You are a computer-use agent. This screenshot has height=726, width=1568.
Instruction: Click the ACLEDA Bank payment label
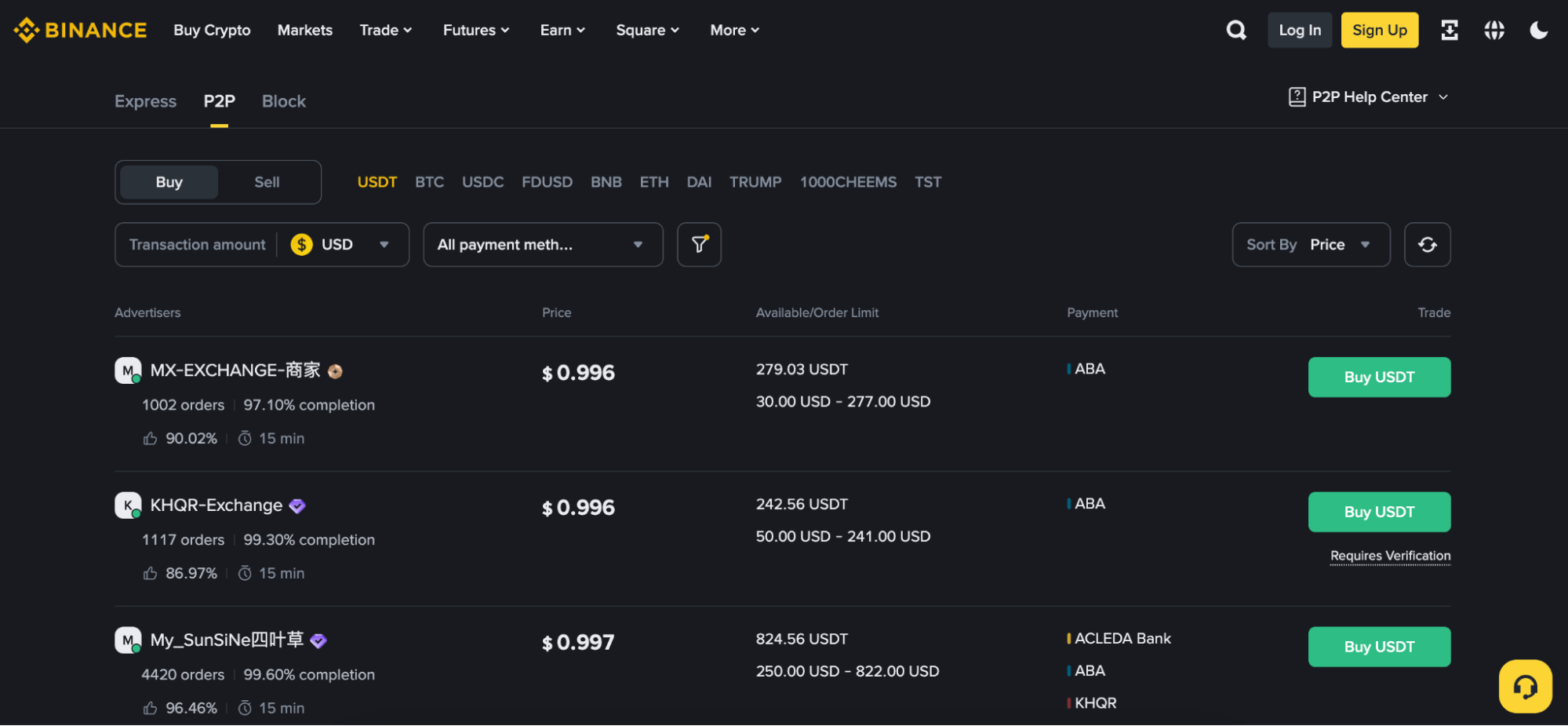pos(1122,639)
